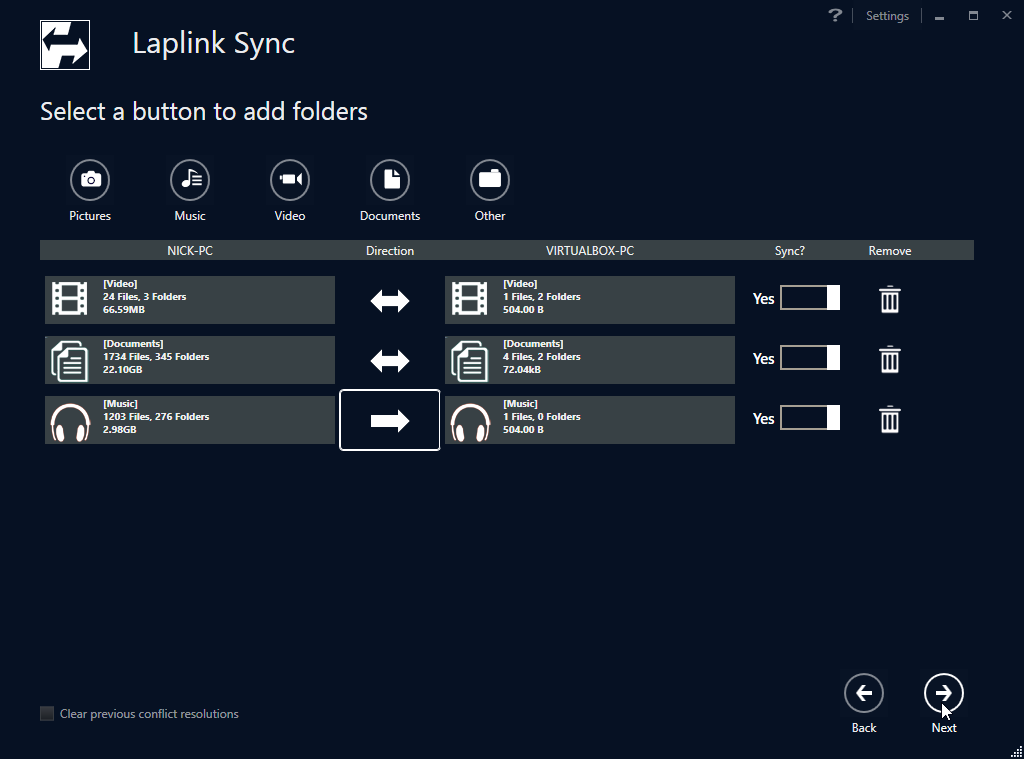The width and height of the screenshot is (1024, 759).
Task: Toggle sync switch for Video row
Action: coord(810,298)
